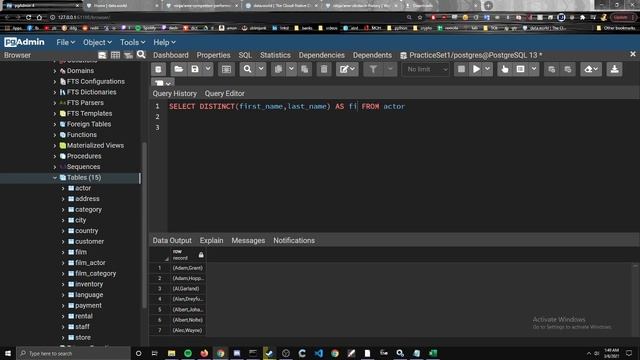The width and height of the screenshot is (640, 360).
Task: Select the PracticeSet1 query tool tab
Action: pos(471,55)
